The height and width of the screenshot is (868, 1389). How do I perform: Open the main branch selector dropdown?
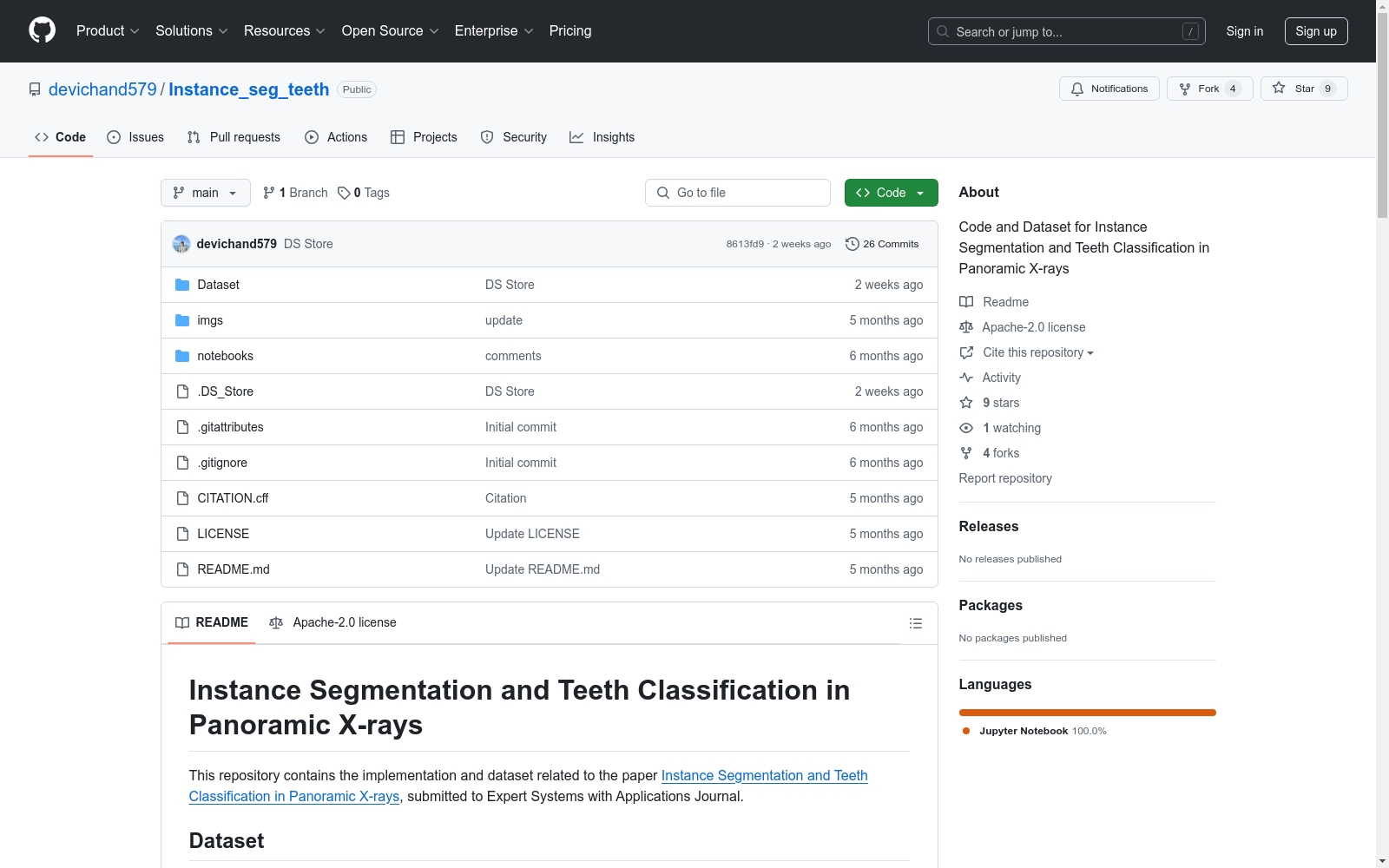coord(206,193)
